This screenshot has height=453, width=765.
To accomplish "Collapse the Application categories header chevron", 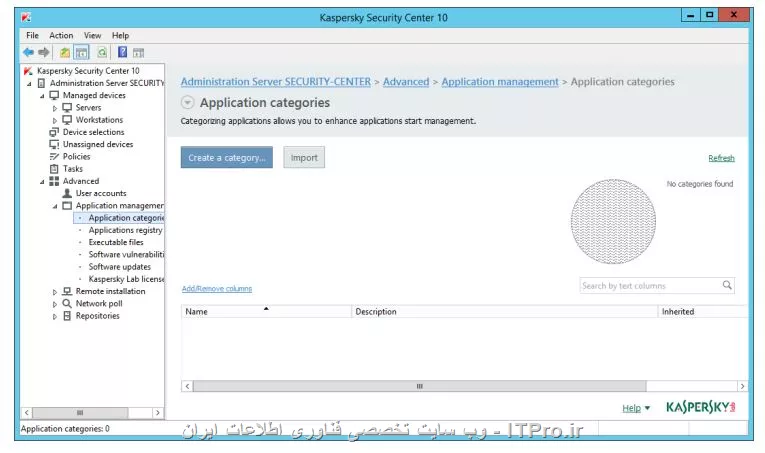I will (188, 103).
